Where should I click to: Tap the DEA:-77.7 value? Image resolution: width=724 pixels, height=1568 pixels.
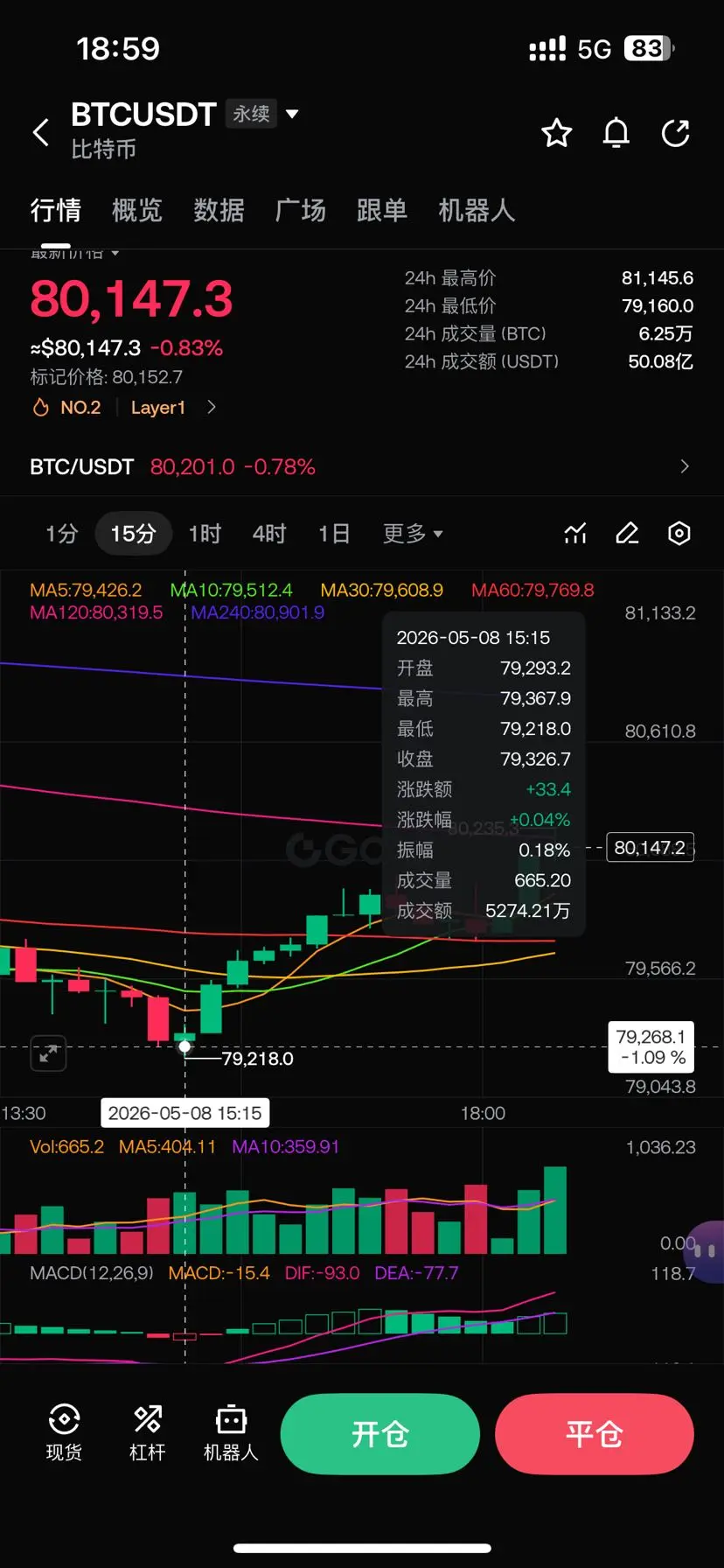pos(416,1273)
